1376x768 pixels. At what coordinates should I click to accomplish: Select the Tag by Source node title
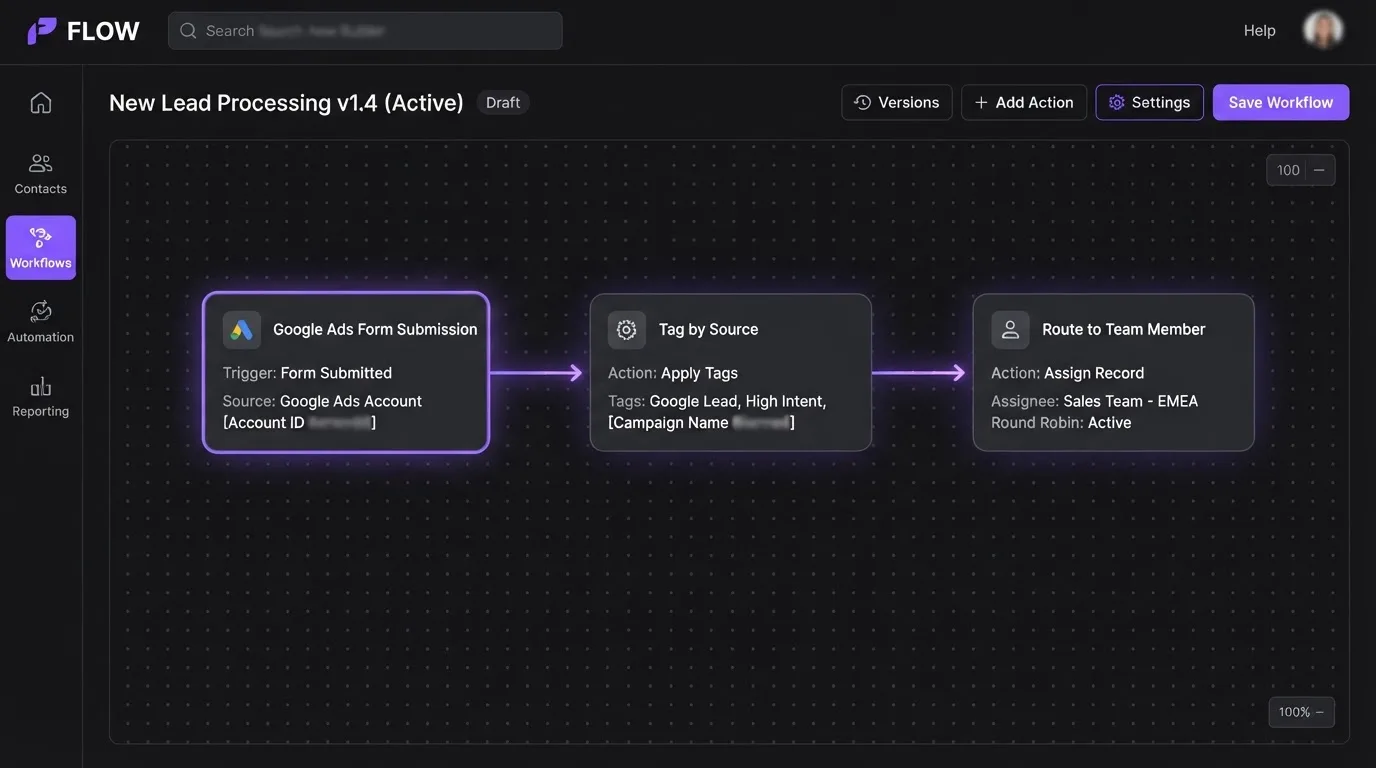click(x=708, y=330)
